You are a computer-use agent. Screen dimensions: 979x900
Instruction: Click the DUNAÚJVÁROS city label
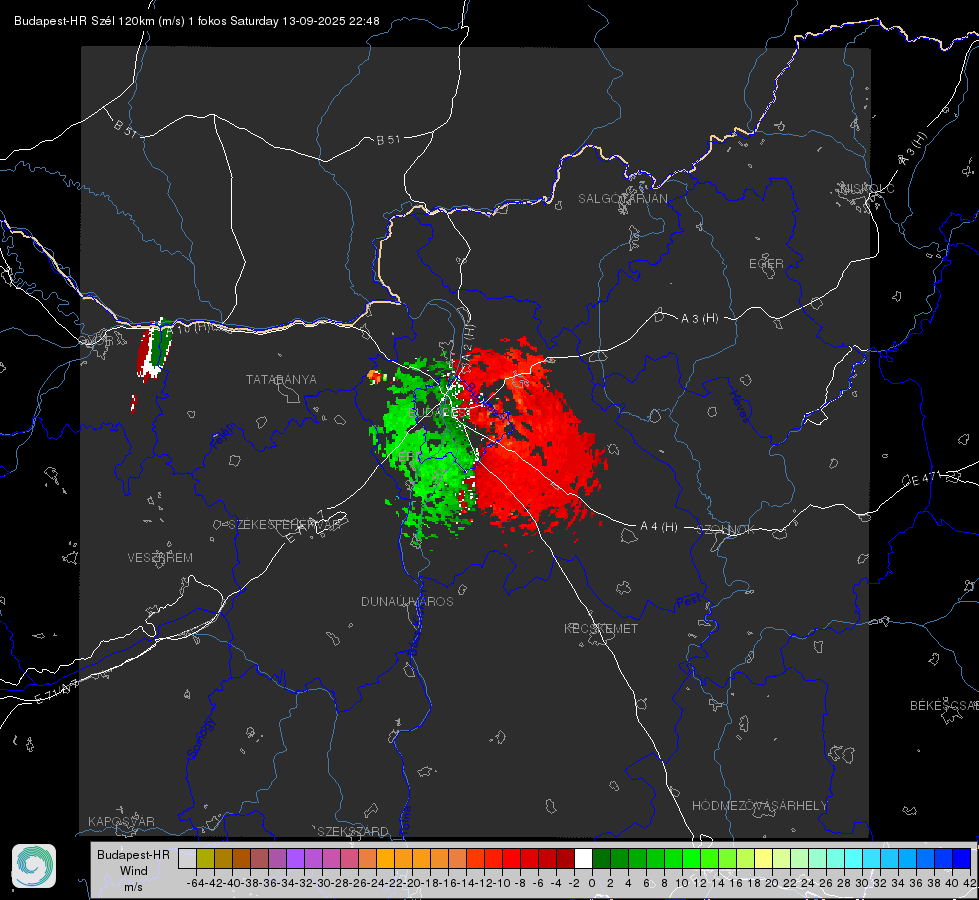click(407, 601)
